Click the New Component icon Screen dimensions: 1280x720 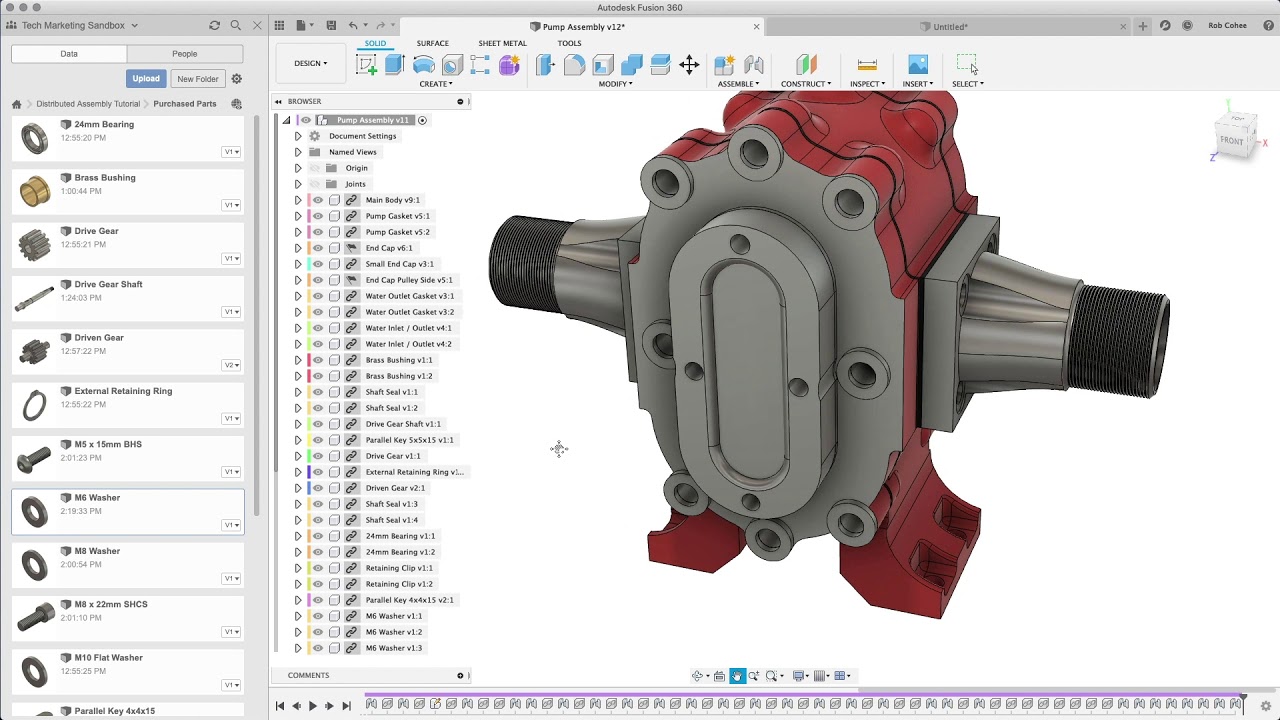725,65
